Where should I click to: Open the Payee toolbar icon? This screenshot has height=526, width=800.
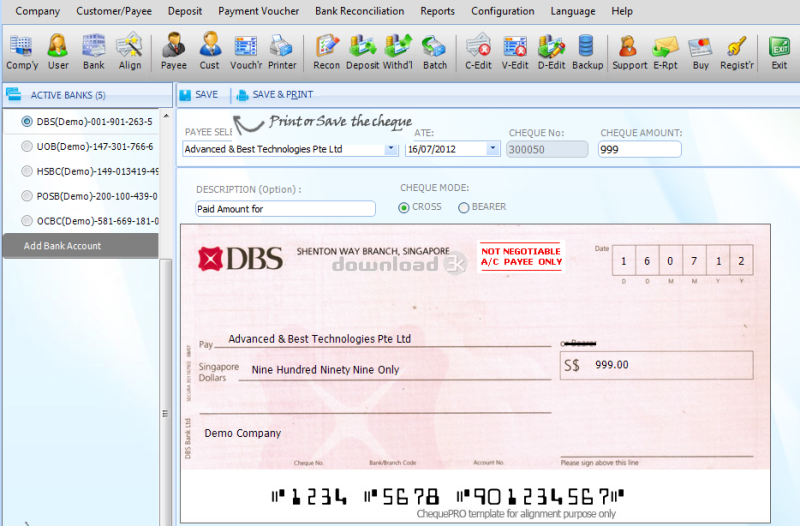point(174,51)
